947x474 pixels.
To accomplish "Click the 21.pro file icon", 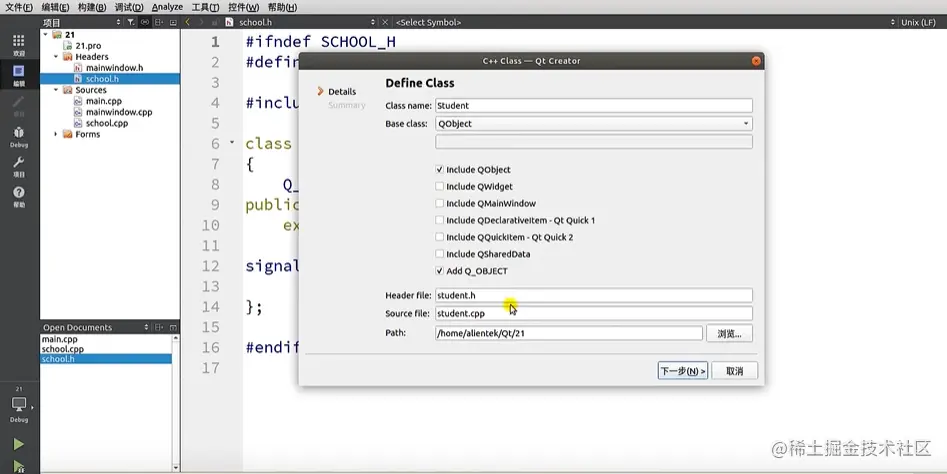I will [68, 46].
